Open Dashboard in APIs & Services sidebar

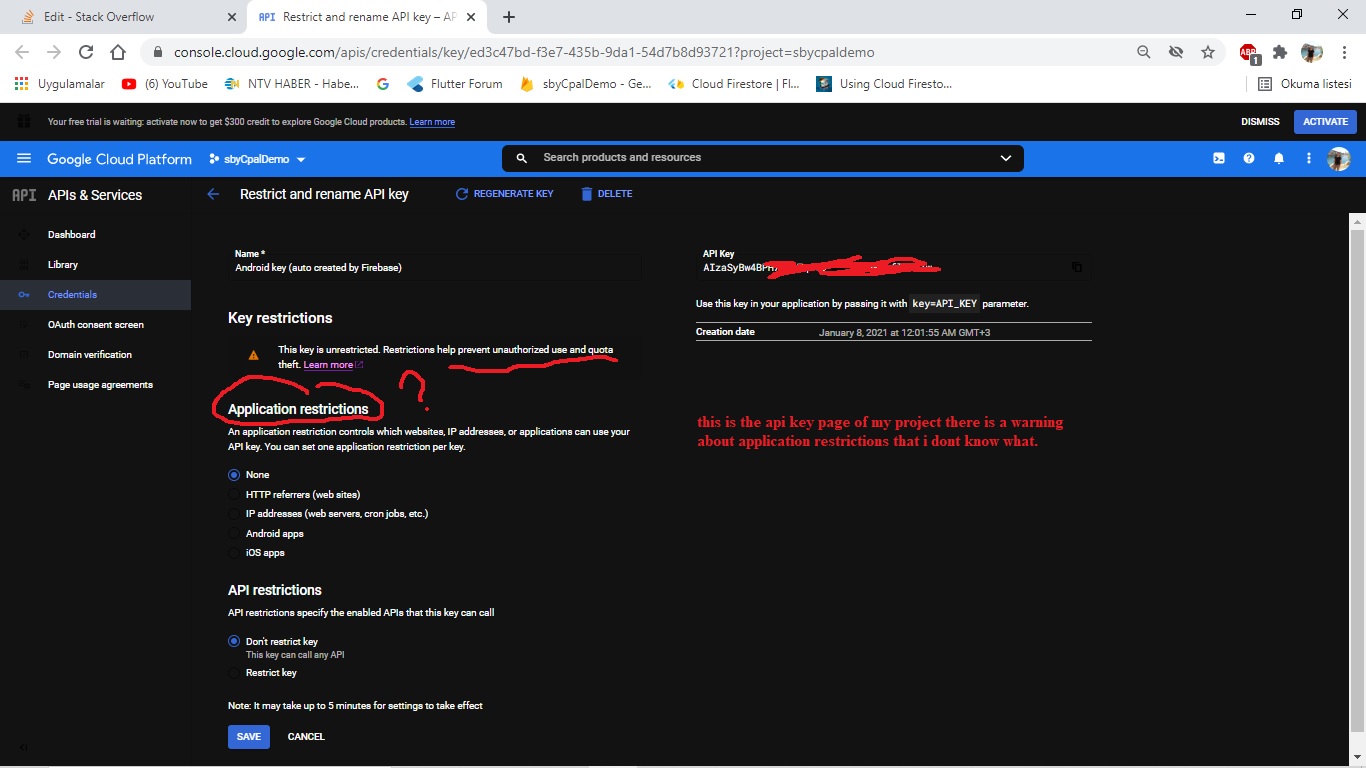[x=95, y=235]
